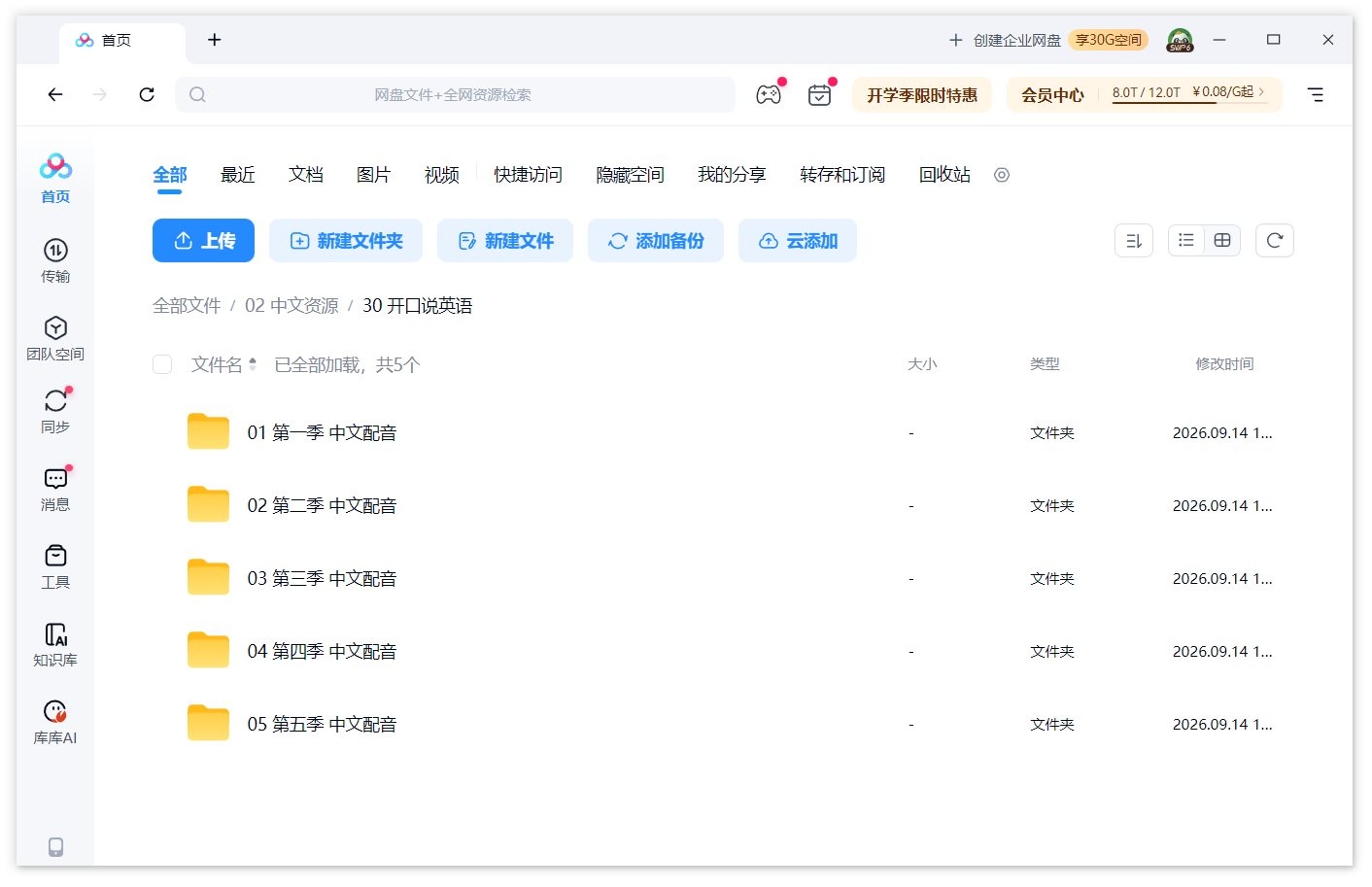Go to 全部文件 in the breadcrumb
The image size is (1372, 887).
(x=187, y=306)
